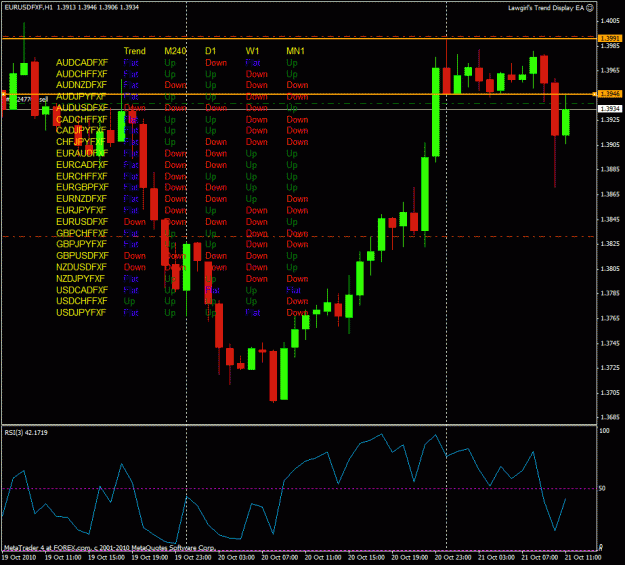
Task: Click the D1 column header
Action: pyautogui.click(x=210, y=51)
